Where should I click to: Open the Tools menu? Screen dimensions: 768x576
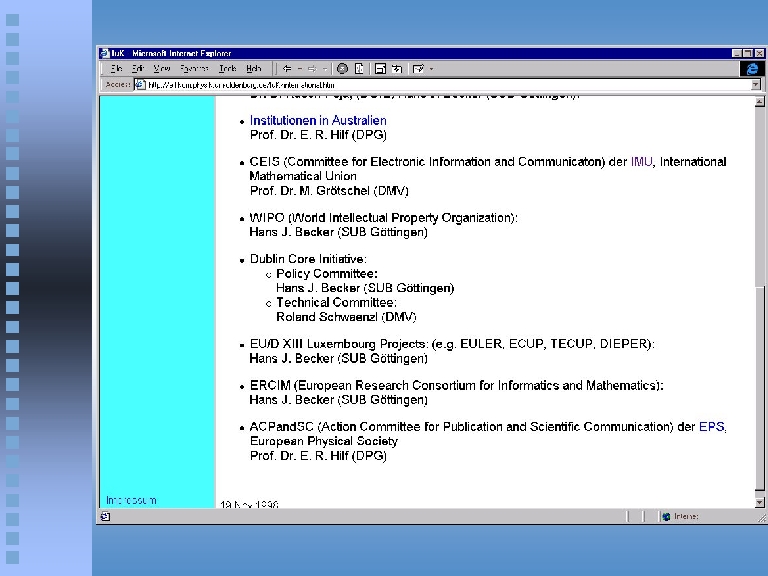(227, 69)
